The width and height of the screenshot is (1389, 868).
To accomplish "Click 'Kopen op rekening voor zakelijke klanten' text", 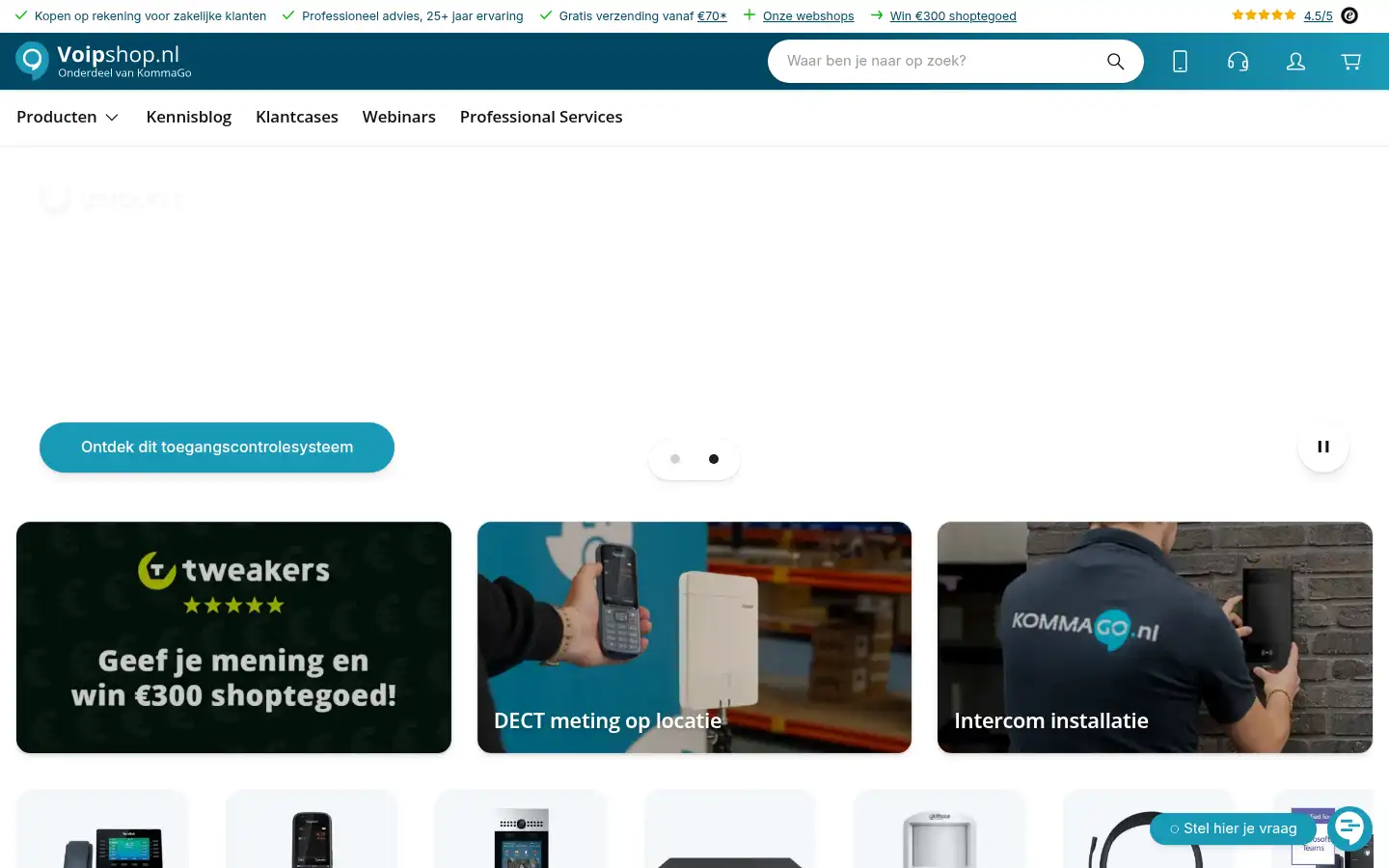I will (x=150, y=16).
